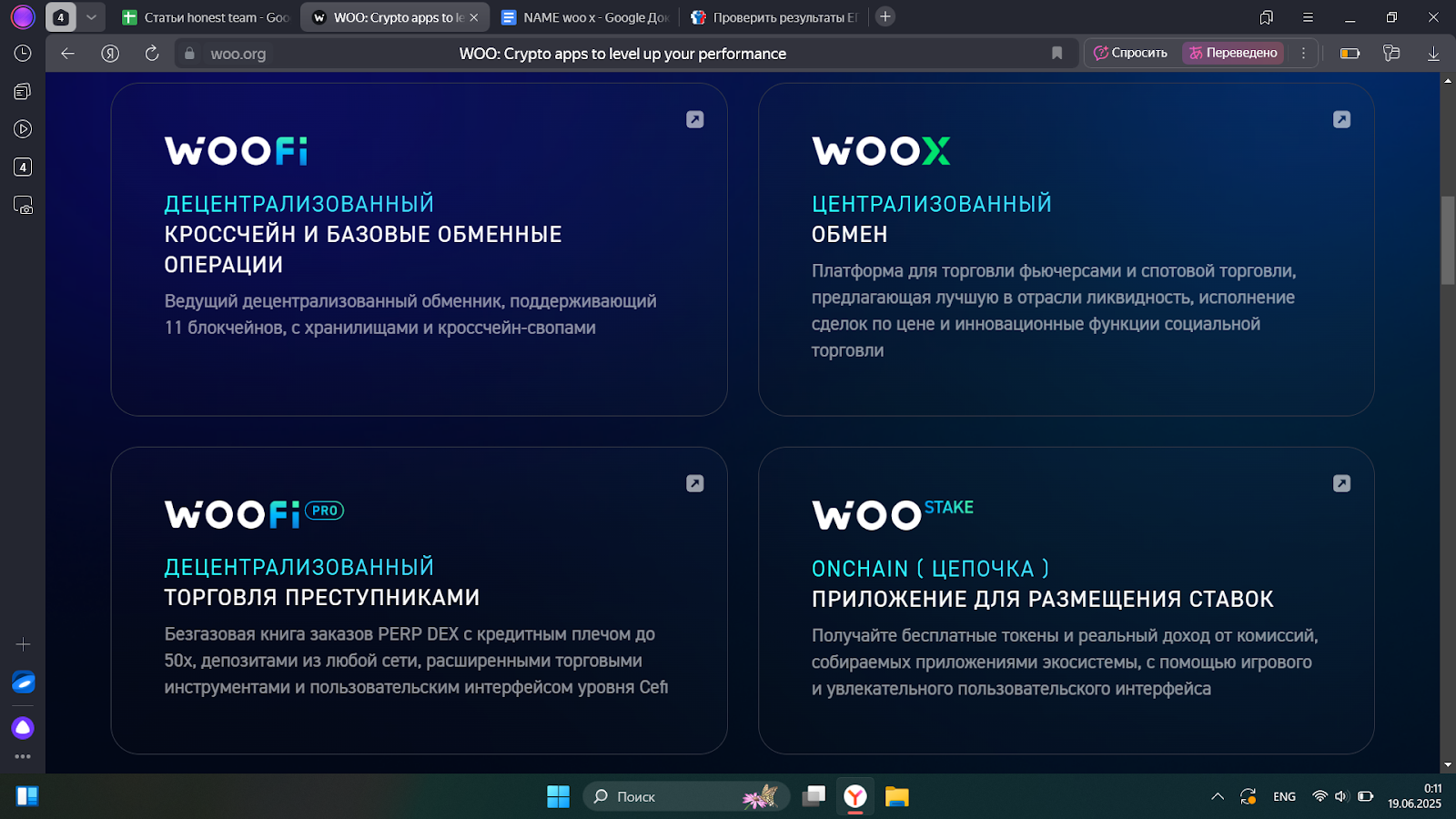
Task: Click the Спросить assistant button
Action: click(x=1131, y=53)
